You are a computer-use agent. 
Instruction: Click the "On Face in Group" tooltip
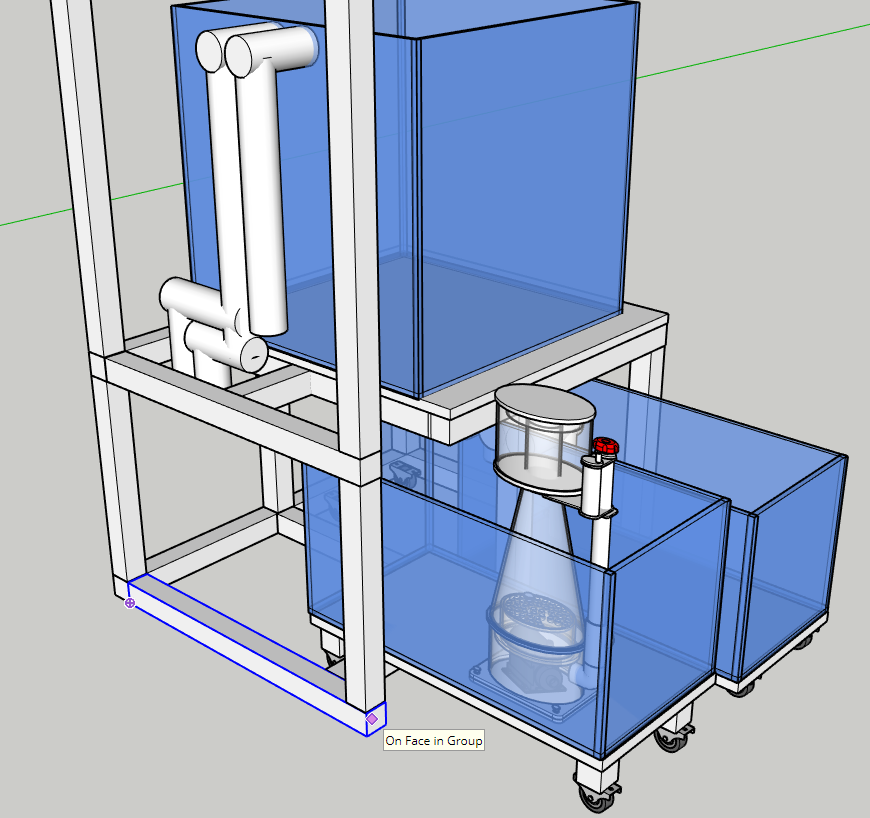click(434, 741)
